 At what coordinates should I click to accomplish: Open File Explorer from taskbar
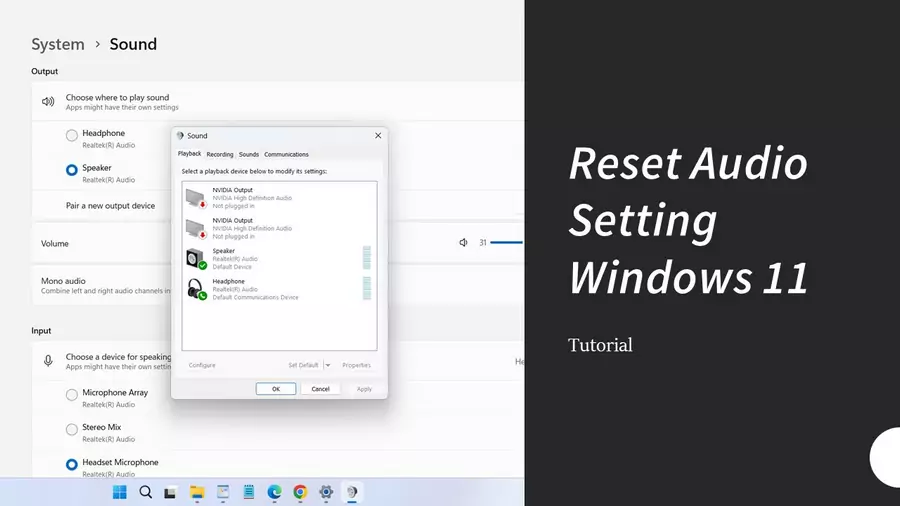(197, 492)
